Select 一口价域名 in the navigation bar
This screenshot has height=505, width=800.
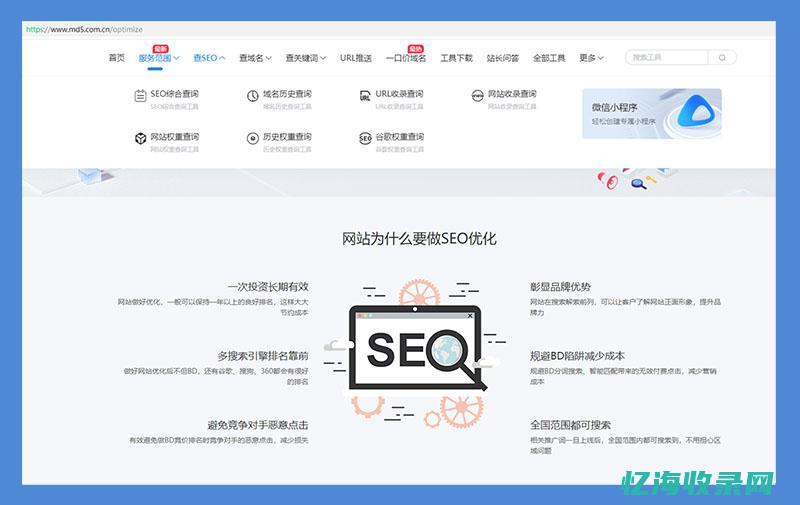(406, 58)
